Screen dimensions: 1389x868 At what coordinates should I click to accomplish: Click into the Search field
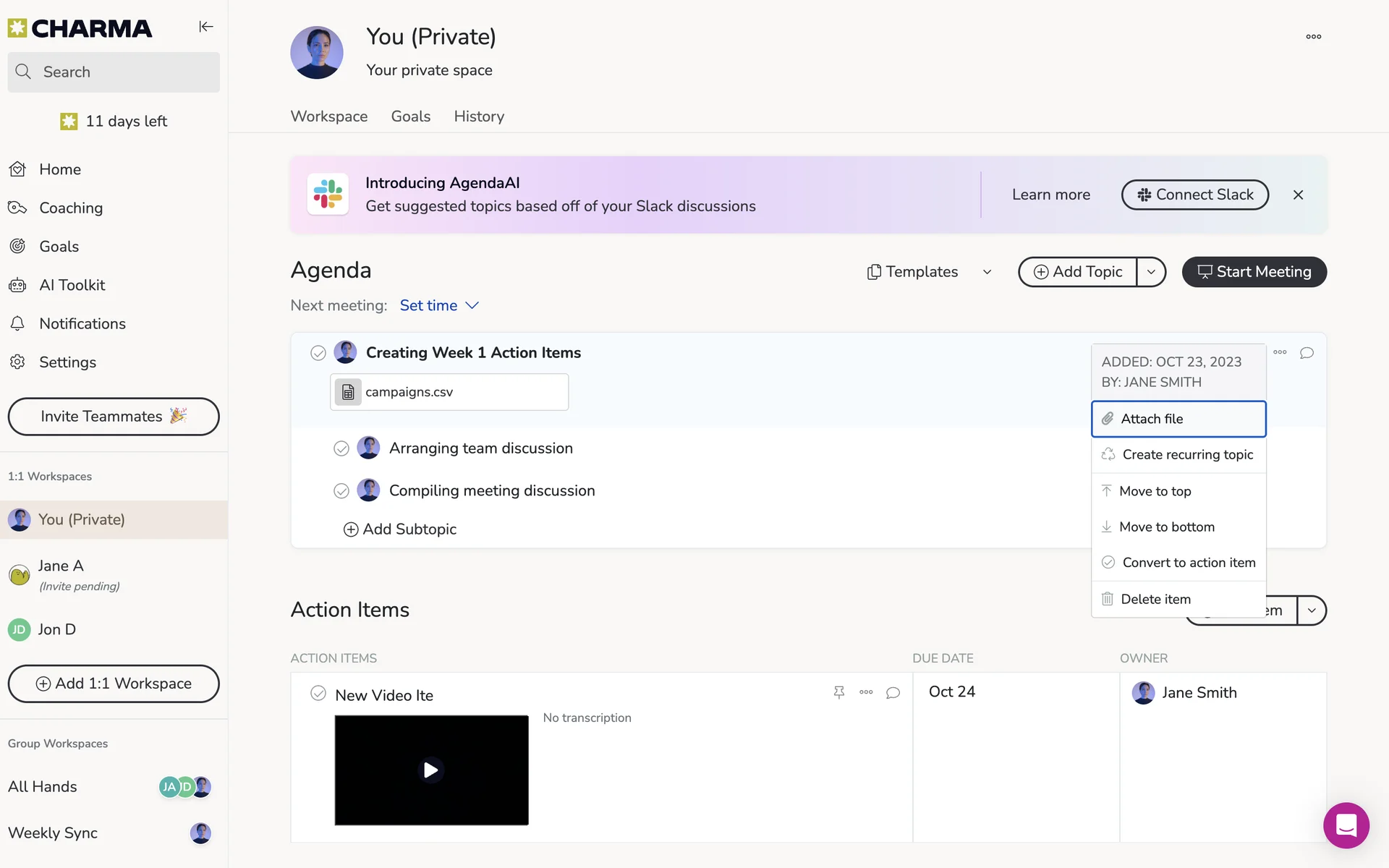(114, 72)
